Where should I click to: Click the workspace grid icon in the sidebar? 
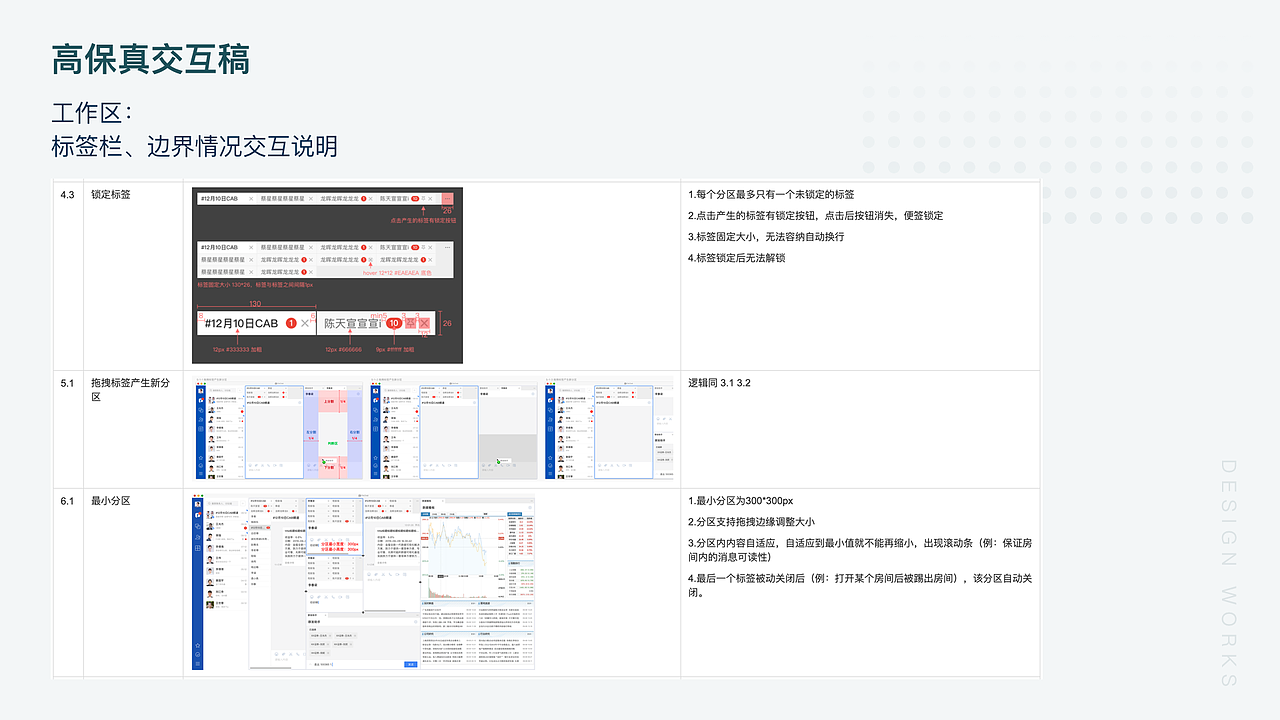click(197, 547)
